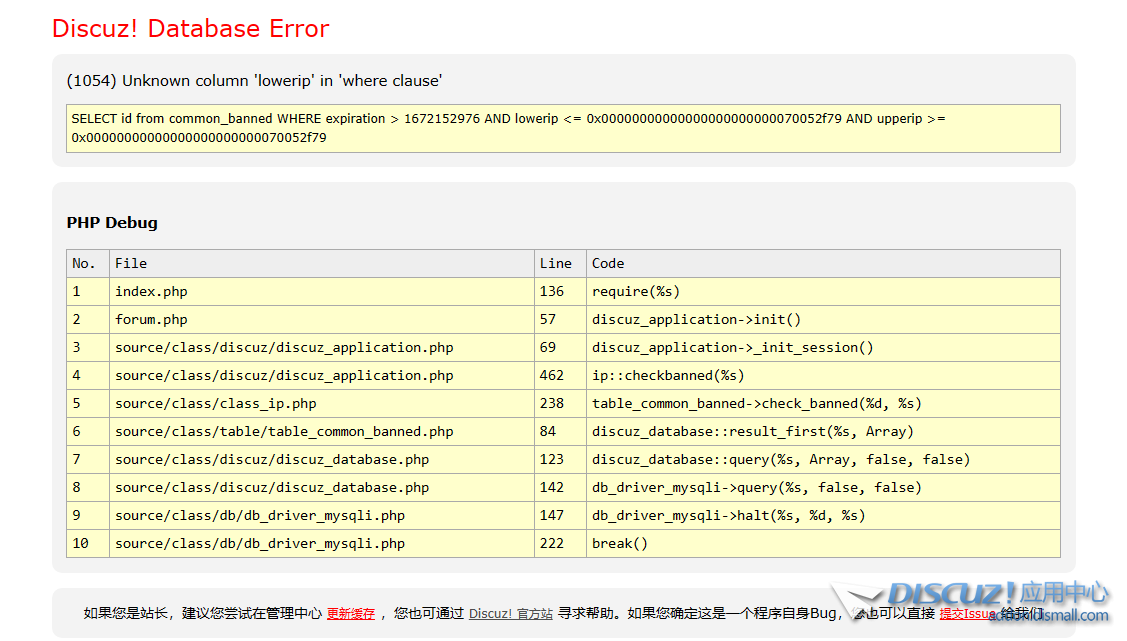This screenshot has height=641, width=1127.
Task: Select the index.php file cell
Action: coord(151,292)
